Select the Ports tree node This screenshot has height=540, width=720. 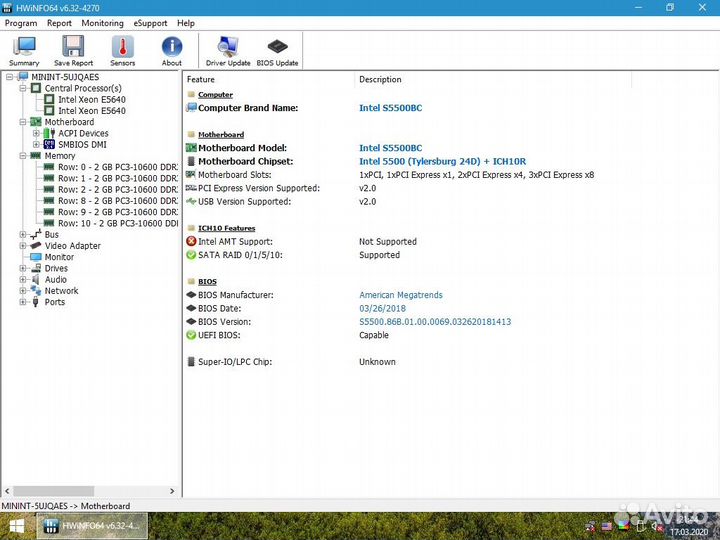click(55, 302)
